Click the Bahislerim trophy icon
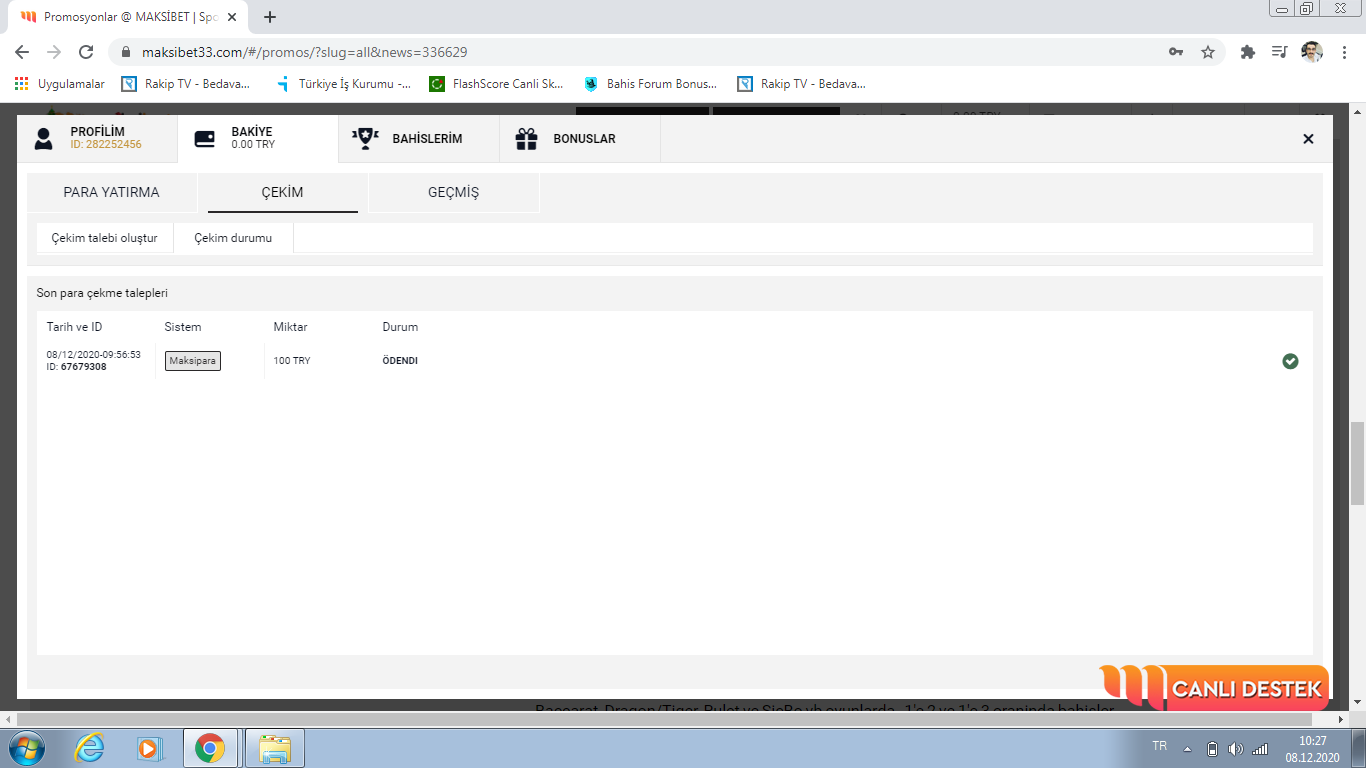Image resolution: width=1366 pixels, height=768 pixels. pyautogui.click(x=365, y=139)
